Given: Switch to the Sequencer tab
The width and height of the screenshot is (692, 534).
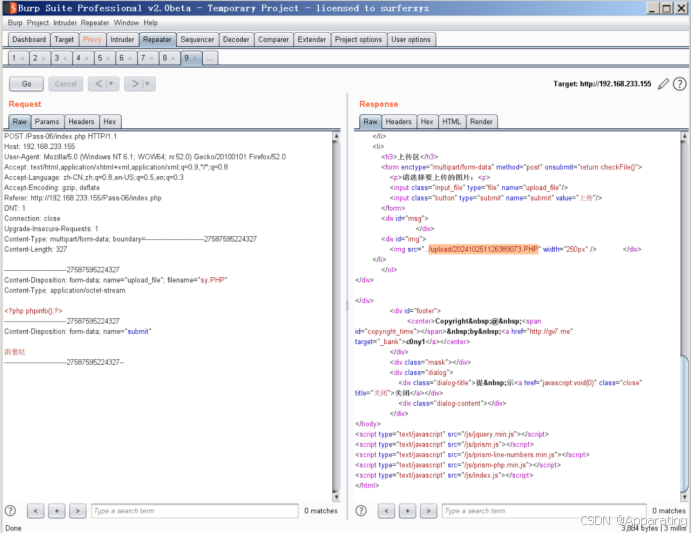Looking at the screenshot, I should (197, 39).
